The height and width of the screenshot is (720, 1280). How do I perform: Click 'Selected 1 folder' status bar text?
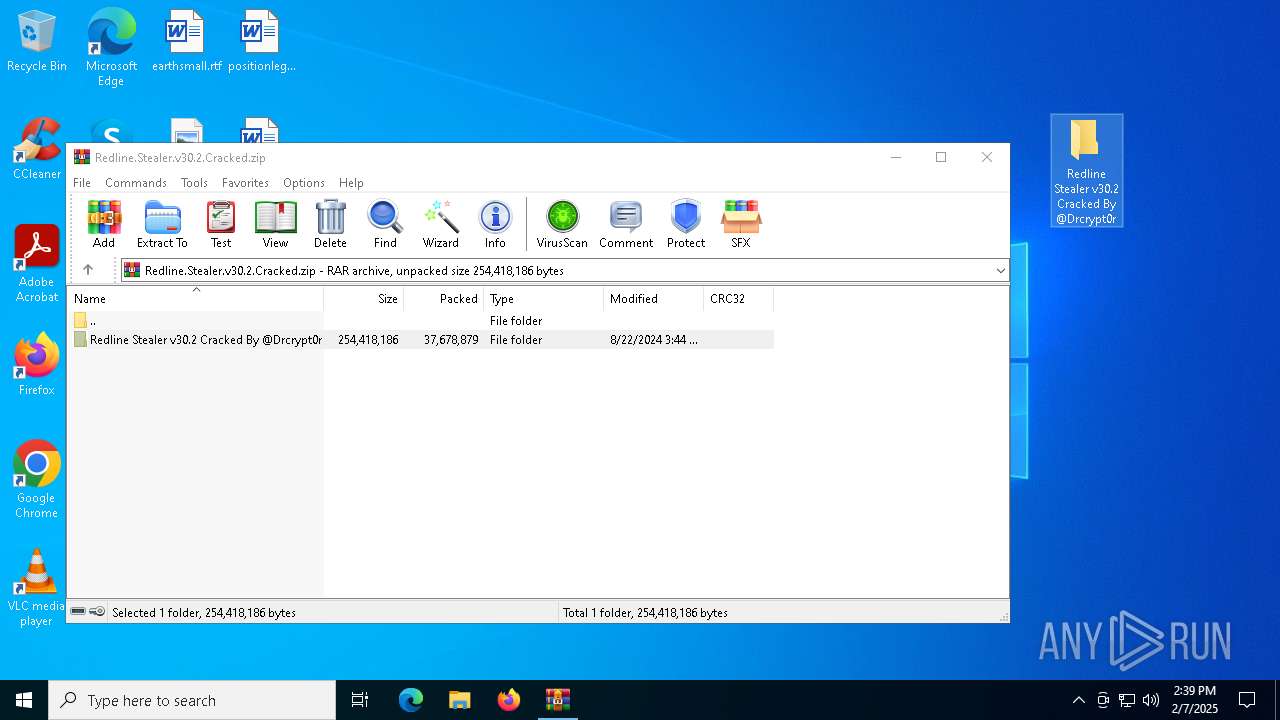pyautogui.click(x=204, y=612)
